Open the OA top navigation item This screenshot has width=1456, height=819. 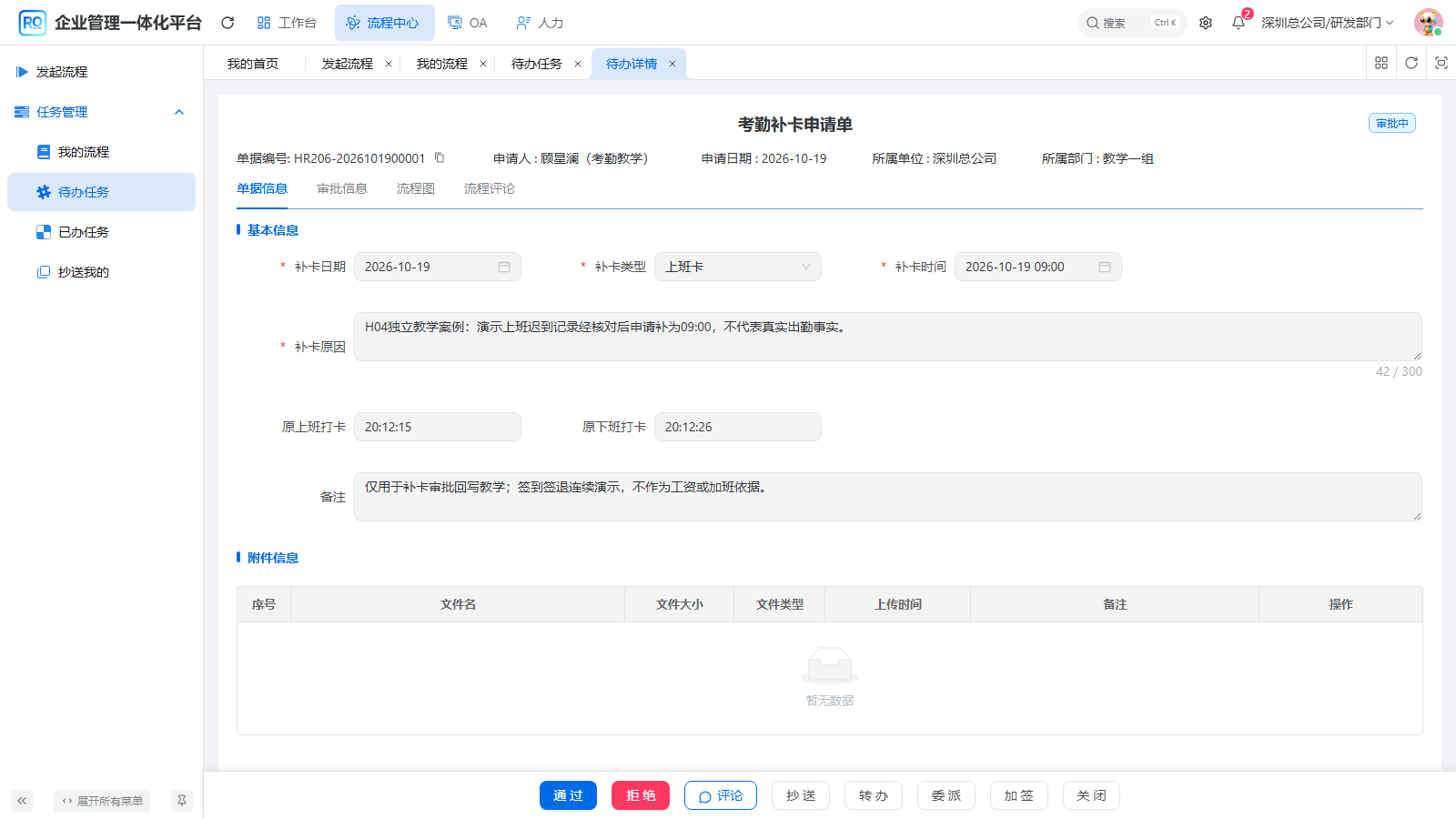[468, 23]
